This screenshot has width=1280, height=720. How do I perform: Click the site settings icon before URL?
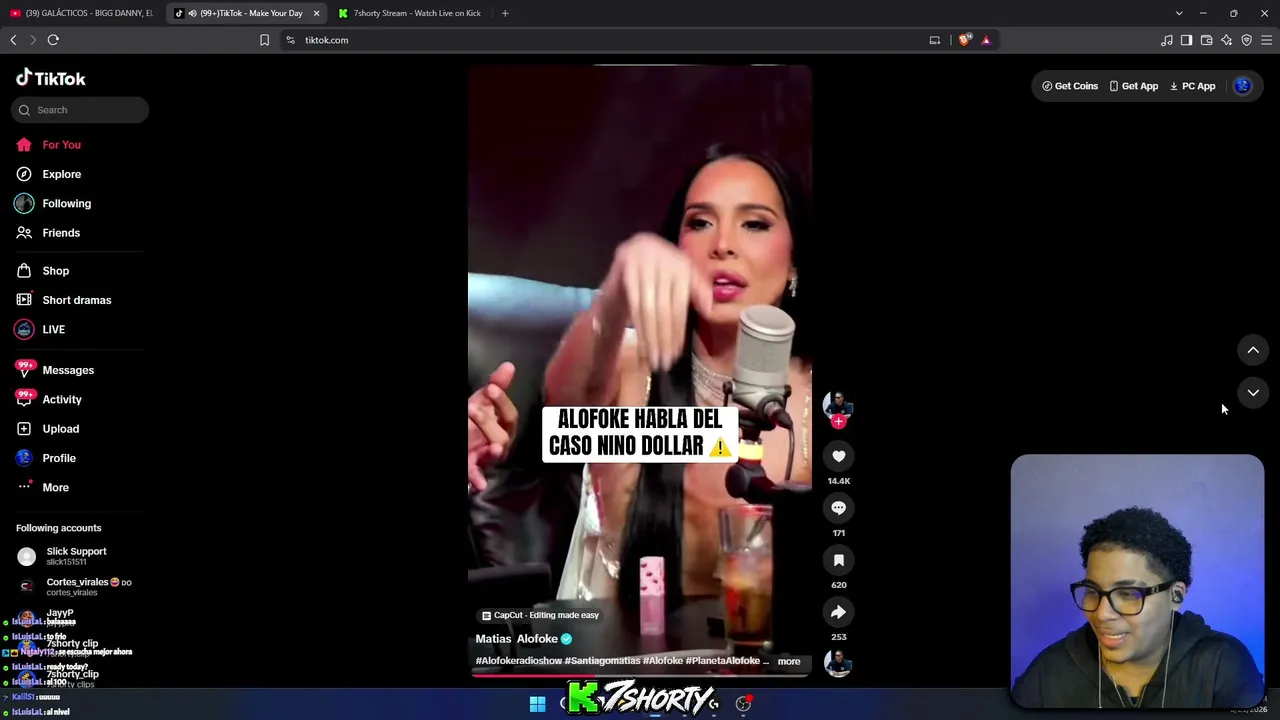tap(290, 40)
